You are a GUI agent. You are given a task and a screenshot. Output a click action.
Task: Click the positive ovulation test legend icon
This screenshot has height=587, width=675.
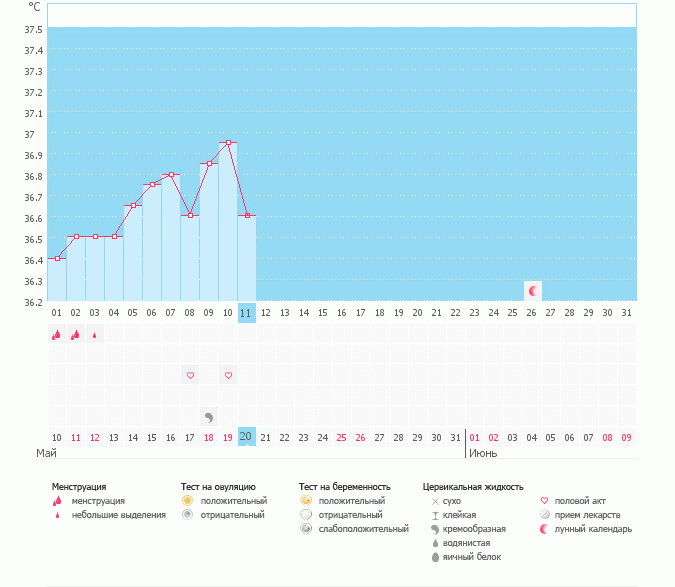tap(187, 500)
